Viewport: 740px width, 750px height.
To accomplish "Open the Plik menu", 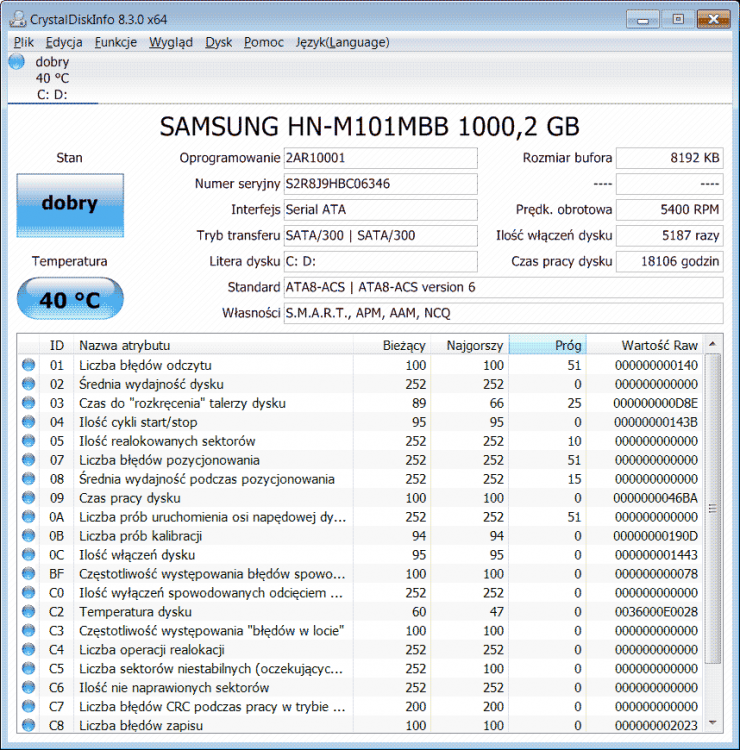I will (24, 42).
